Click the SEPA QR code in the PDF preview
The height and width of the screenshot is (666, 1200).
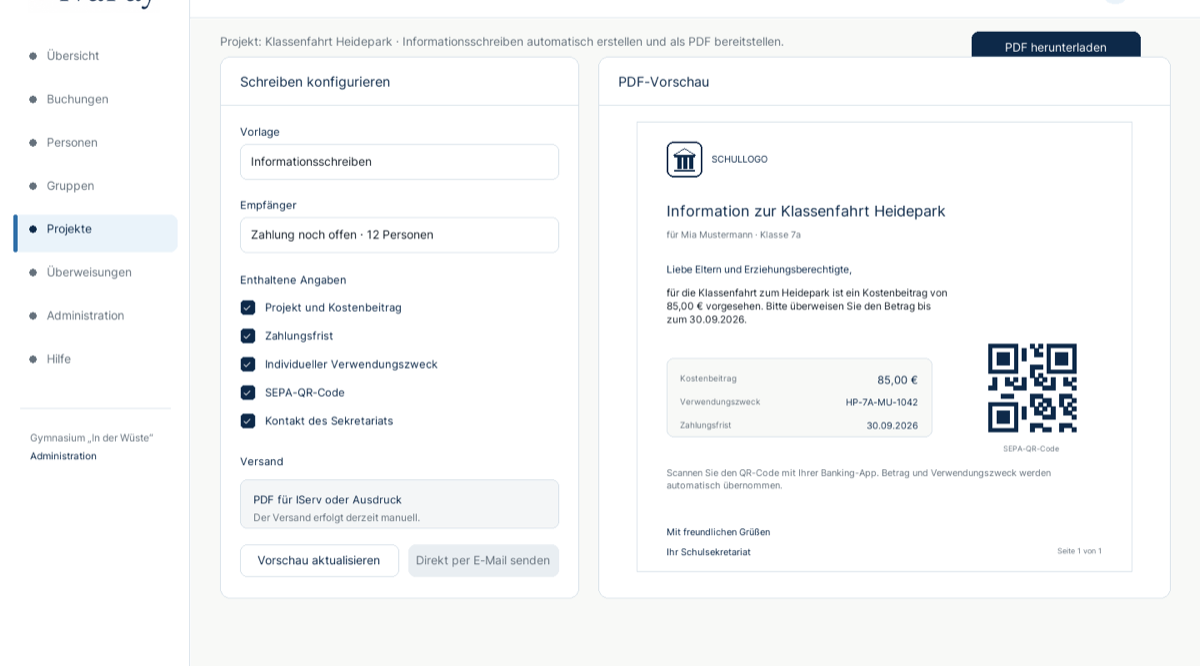pyautogui.click(x=1032, y=388)
